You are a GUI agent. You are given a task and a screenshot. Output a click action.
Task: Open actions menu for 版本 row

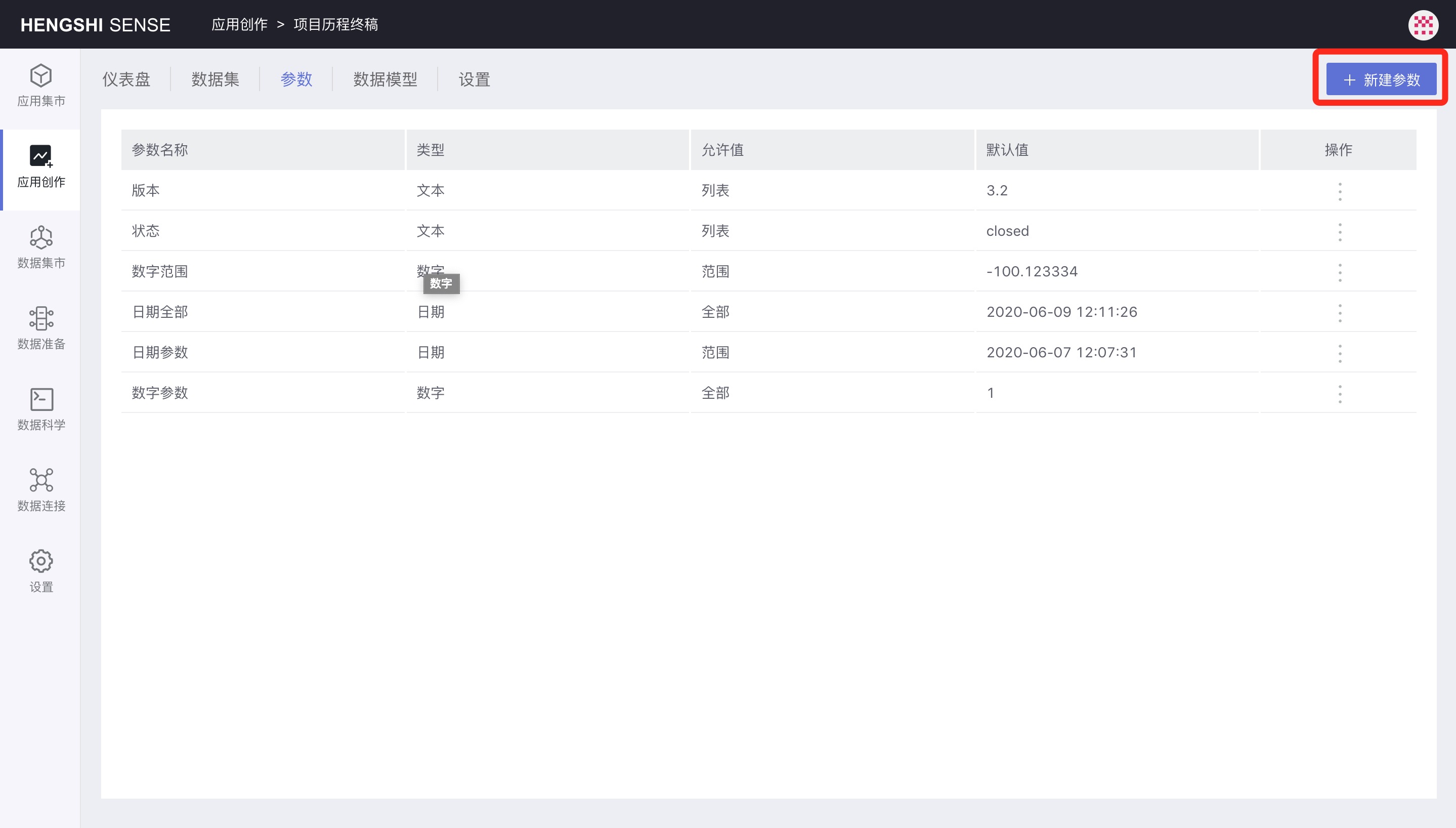point(1340,191)
